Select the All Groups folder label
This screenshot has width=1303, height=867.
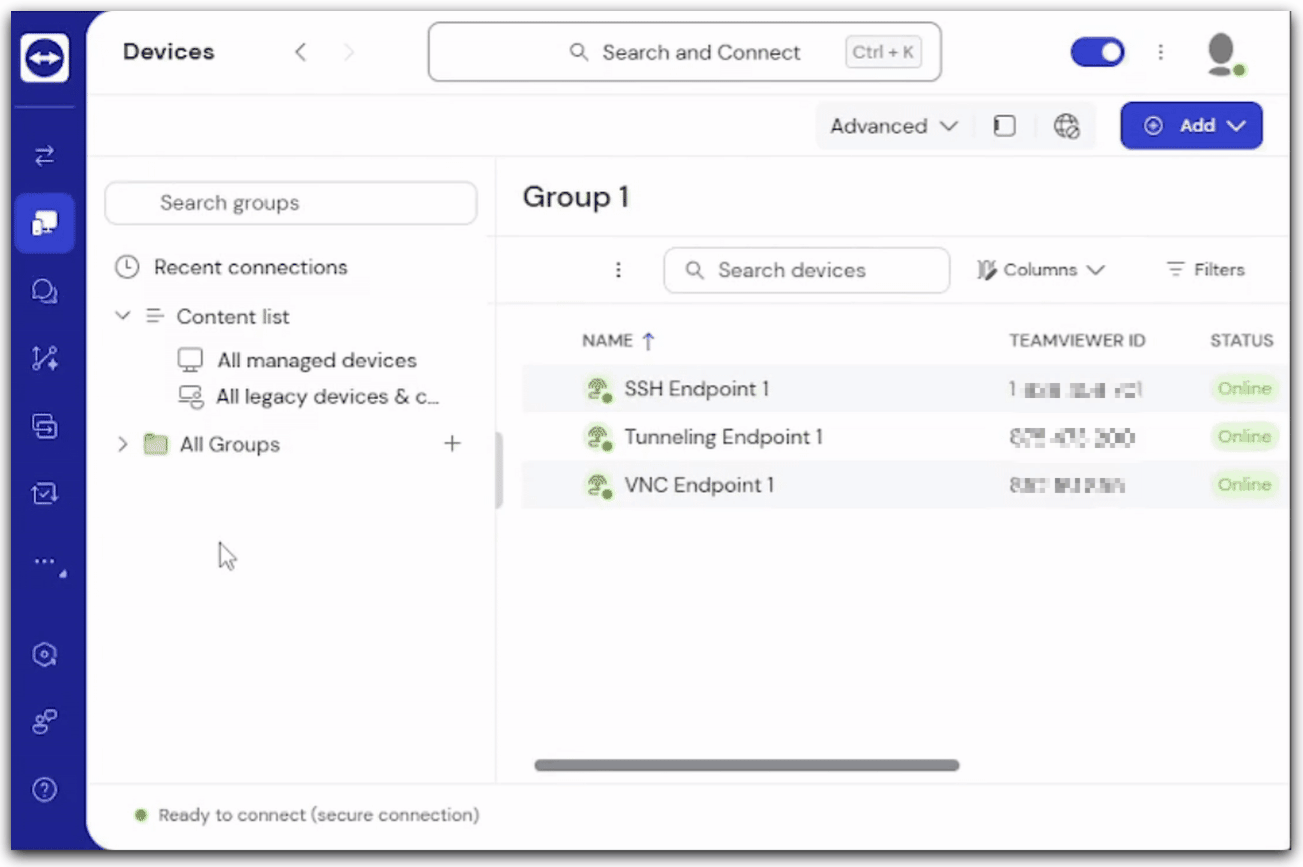(230, 444)
